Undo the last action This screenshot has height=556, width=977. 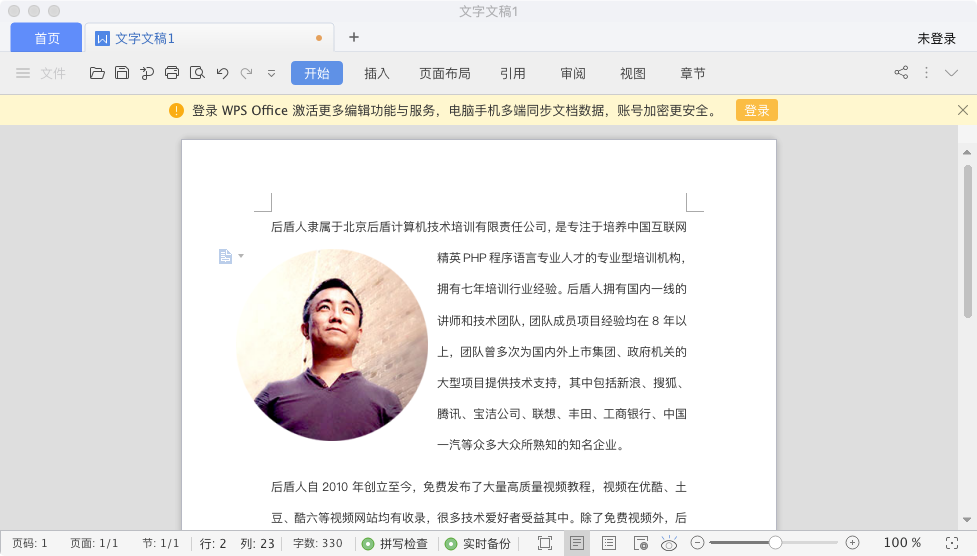[x=222, y=73]
